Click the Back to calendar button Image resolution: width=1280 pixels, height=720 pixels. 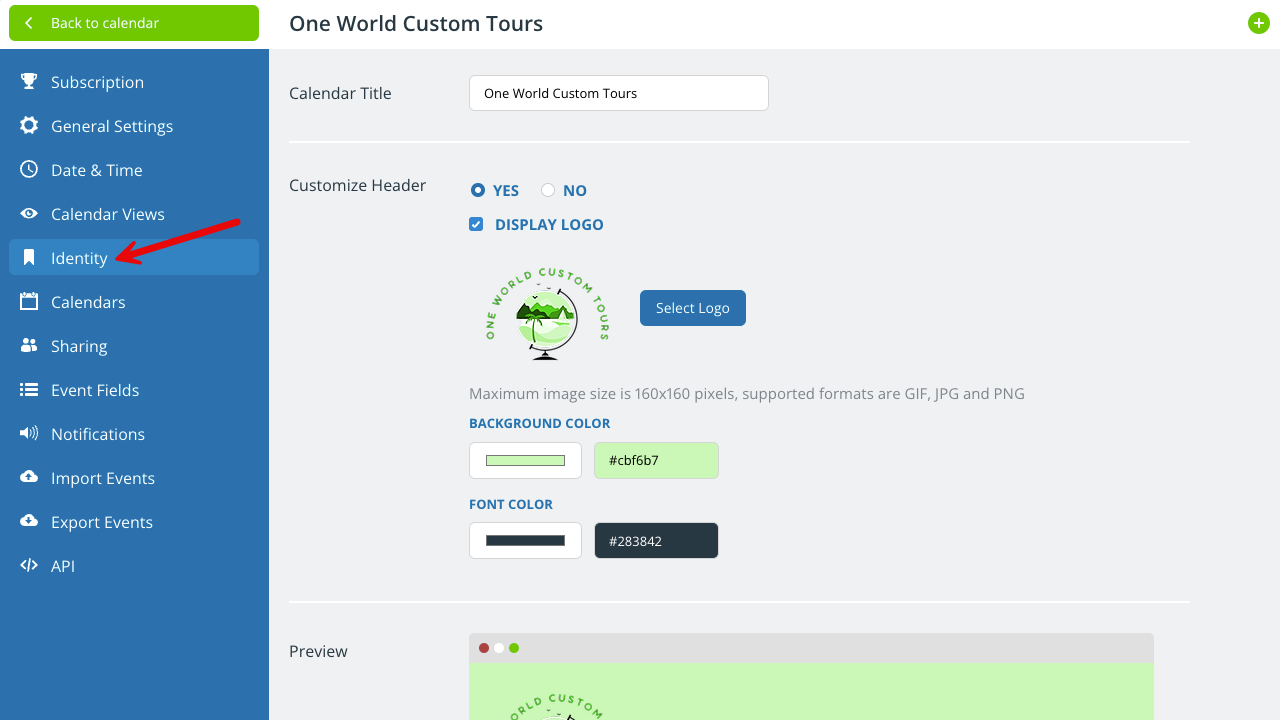click(134, 23)
